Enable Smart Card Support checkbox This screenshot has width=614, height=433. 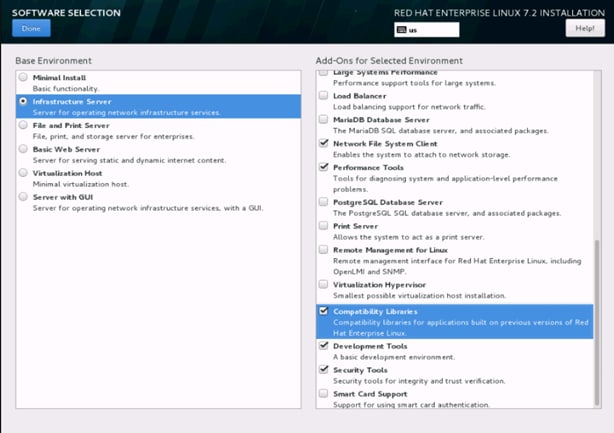pyautogui.click(x=323, y=393)
